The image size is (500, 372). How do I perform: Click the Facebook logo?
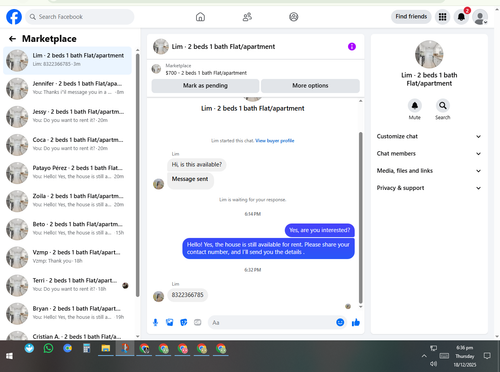pos(14,17)
